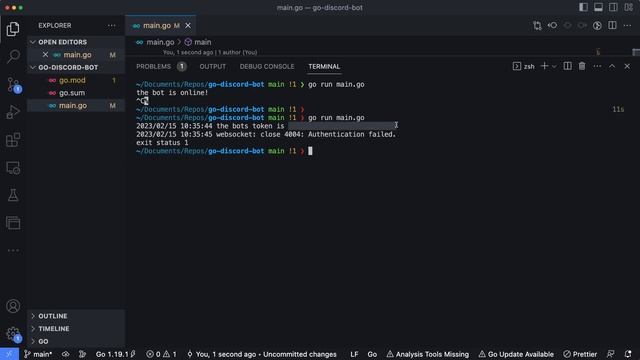
Task: Create a new terminal with plus icon
Action: (x=544, y=66)
